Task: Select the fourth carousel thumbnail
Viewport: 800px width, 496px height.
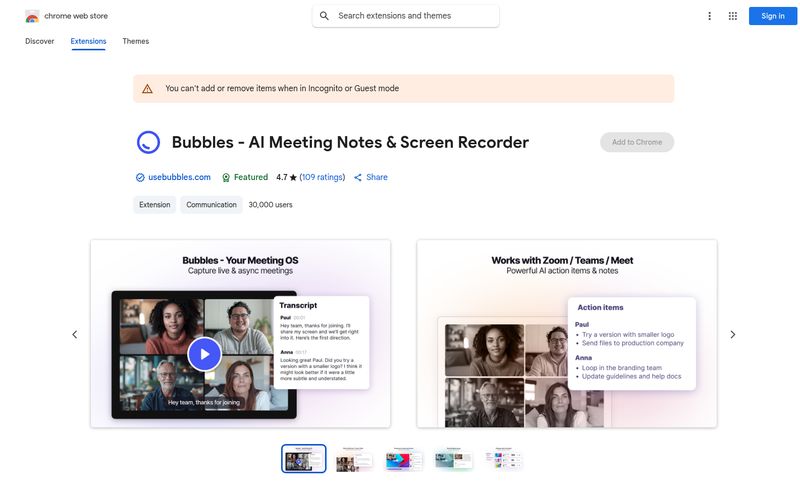Action: coord(454,459)
